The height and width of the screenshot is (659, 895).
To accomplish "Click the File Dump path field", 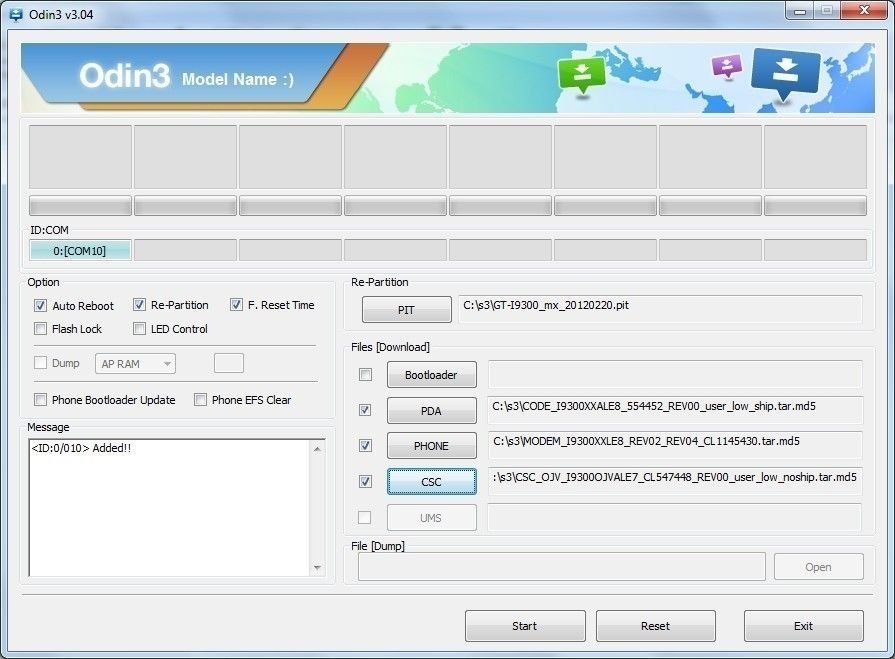I will 562,567.
